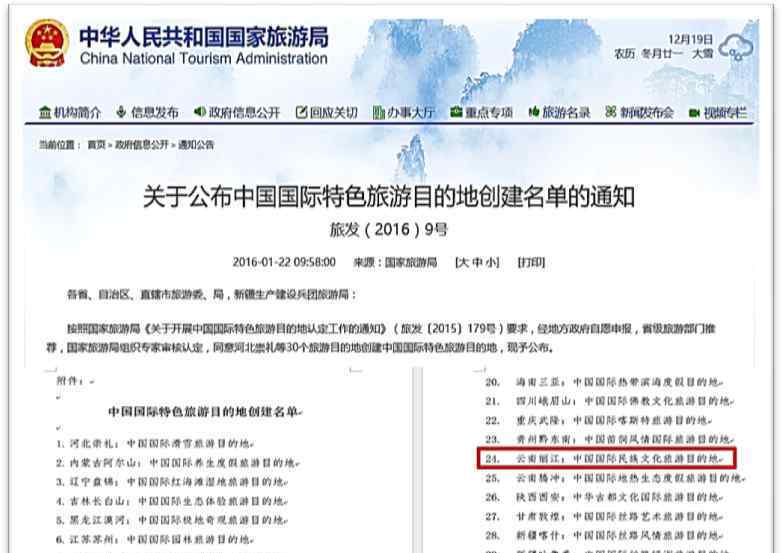Click list row 5 黑龙江漠河
The image size is (782, 553).
[x=172, y=520]
